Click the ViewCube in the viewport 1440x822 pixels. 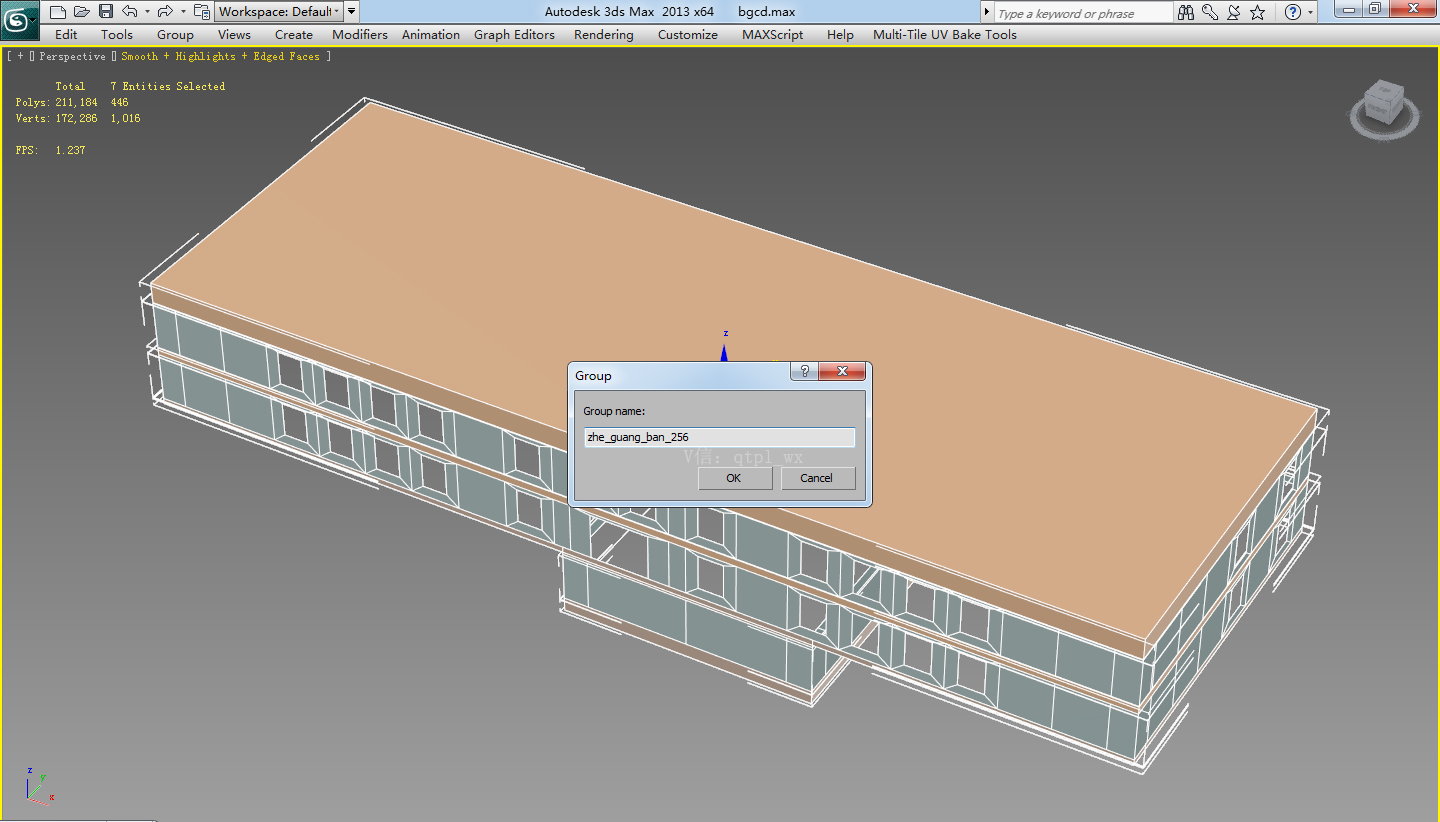click(x=1384, y=107)
